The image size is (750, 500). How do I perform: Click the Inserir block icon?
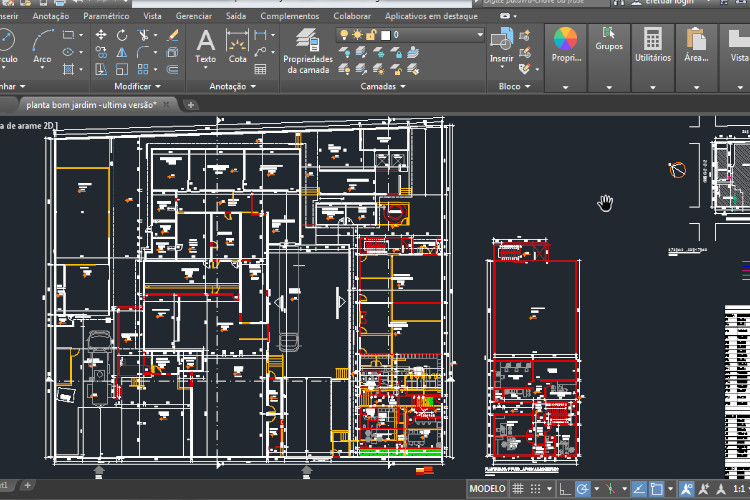tap(501, 45)
